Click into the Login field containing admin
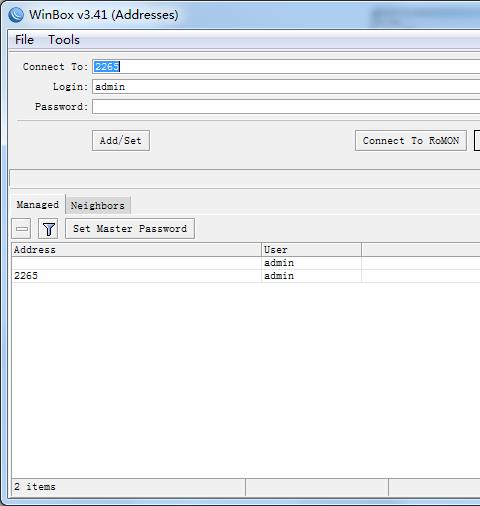The width and height of the screenshot is (480, 506). click(286, 87)
